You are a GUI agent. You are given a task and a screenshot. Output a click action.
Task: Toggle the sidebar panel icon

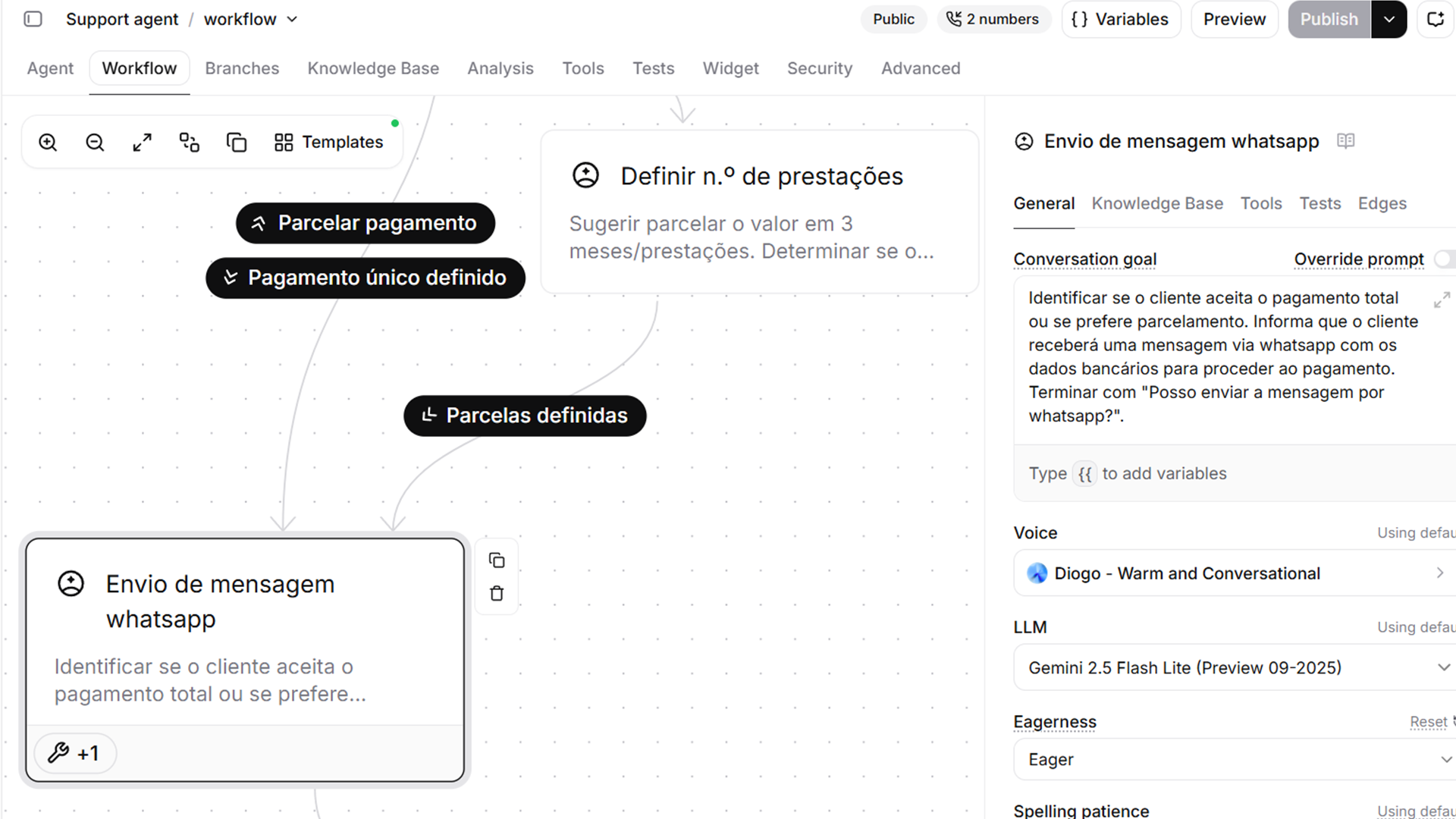33,19
